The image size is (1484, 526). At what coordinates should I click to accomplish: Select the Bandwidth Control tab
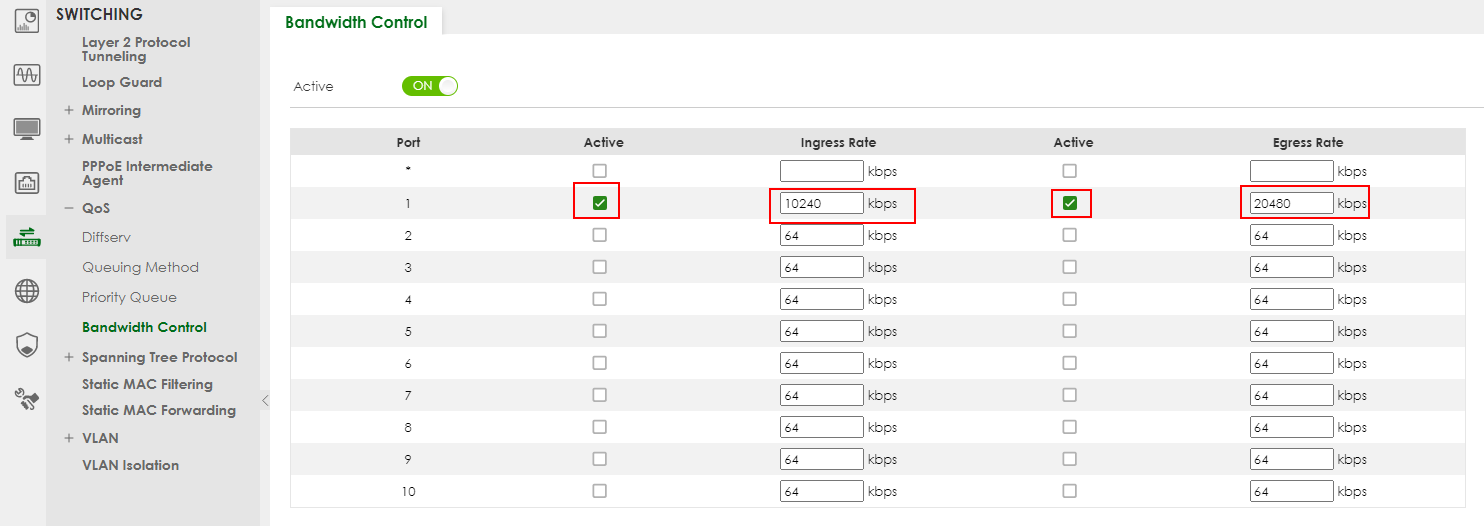coord(356,22)
